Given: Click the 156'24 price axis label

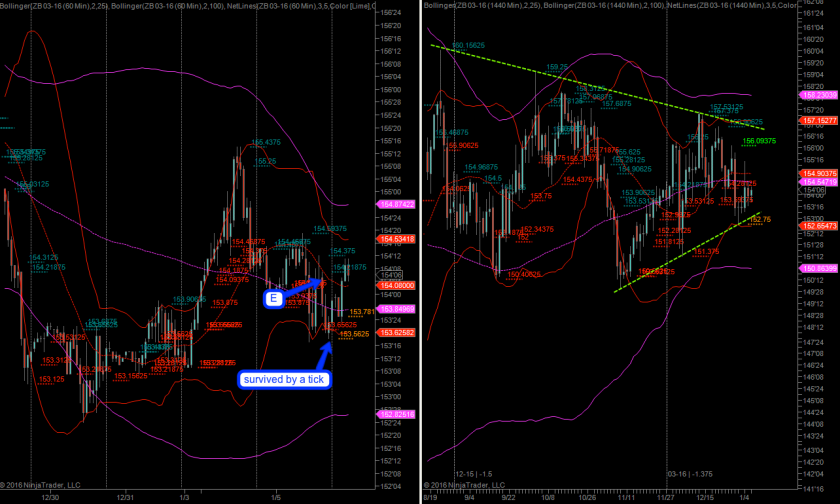Looking at the screenshot, I should click(391, 13).
